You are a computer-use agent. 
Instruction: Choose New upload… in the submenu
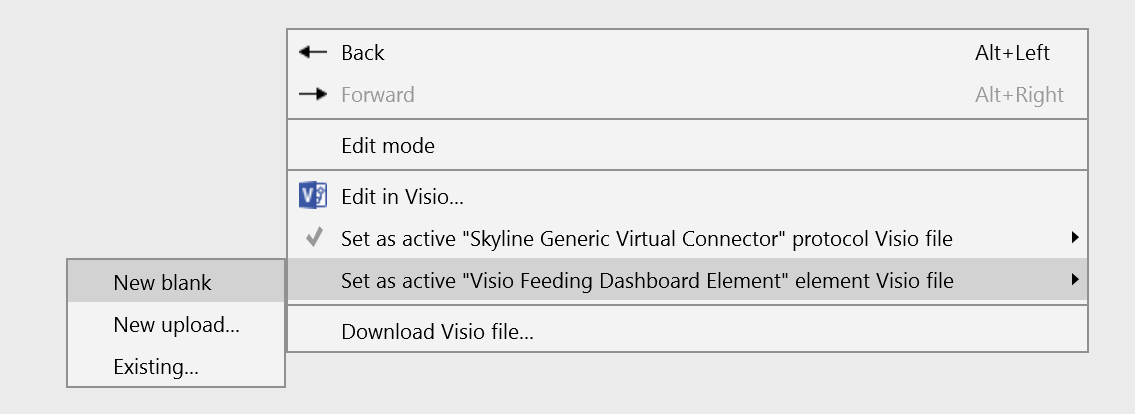pyautogui.click(x=176, y=324)
